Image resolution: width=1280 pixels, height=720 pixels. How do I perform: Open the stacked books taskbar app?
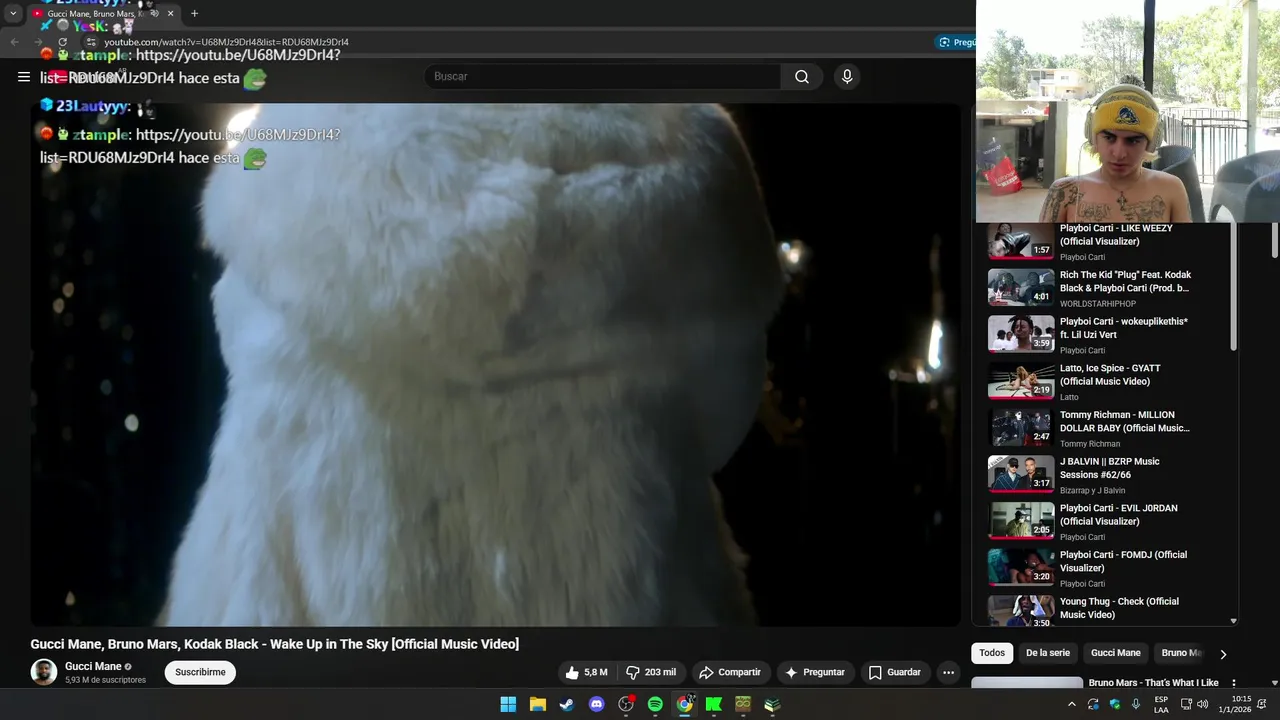tap(772, 704)
